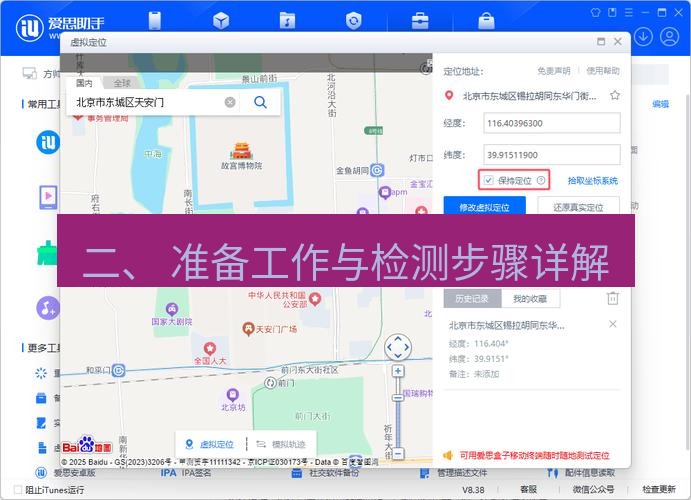Image resolution: width=691 pixels, height=500 pixels.
Task: Open the store shopping bag icon
Action: tap(486, 21)
